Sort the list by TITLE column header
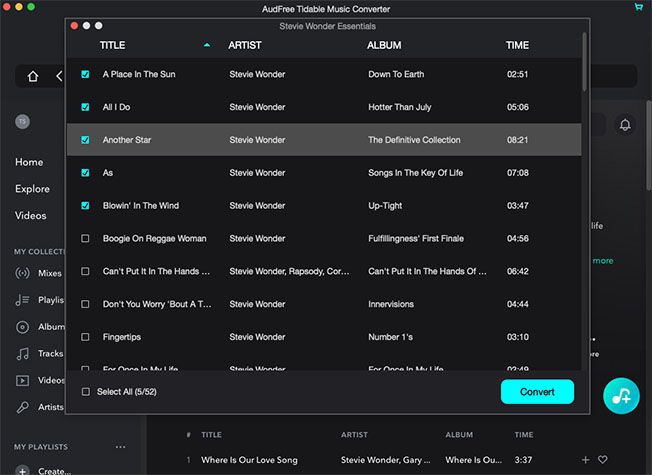652x475 pixels. pos(112,45)
